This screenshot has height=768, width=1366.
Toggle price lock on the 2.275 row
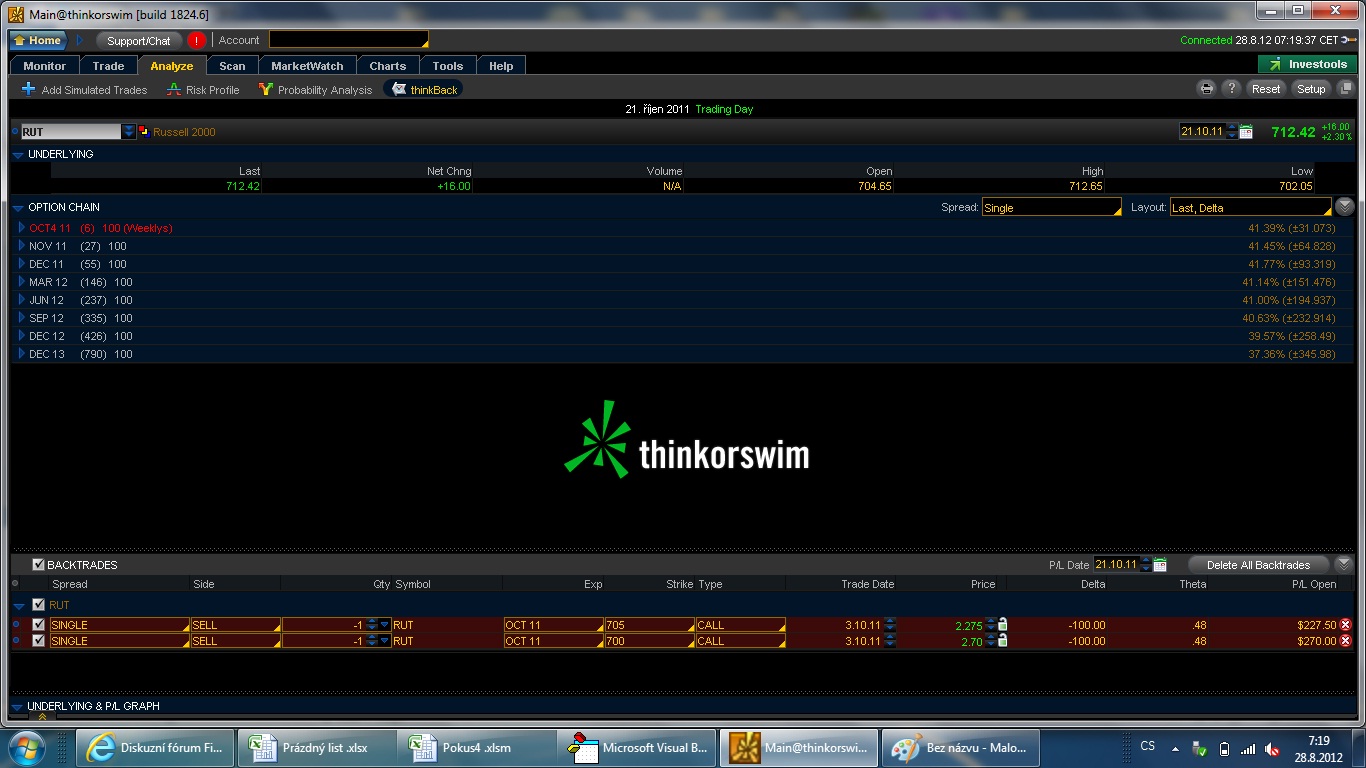(1003, 625)
